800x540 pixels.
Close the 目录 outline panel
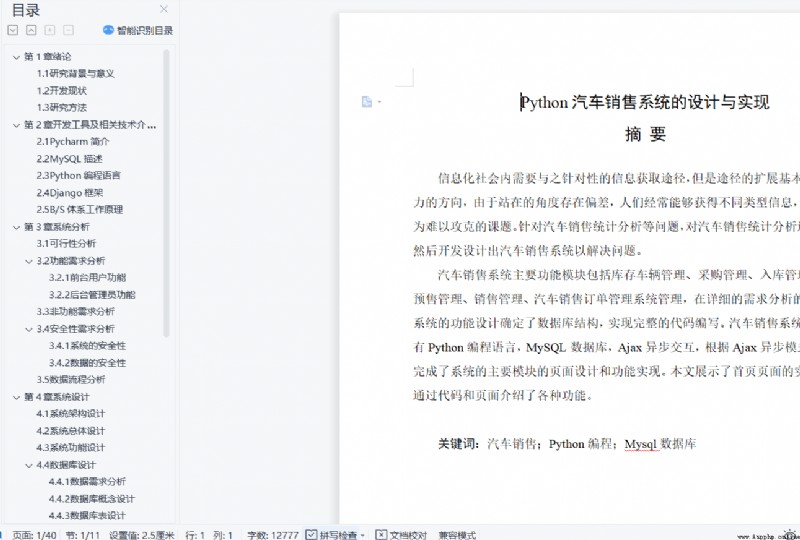tap(164, 9)
